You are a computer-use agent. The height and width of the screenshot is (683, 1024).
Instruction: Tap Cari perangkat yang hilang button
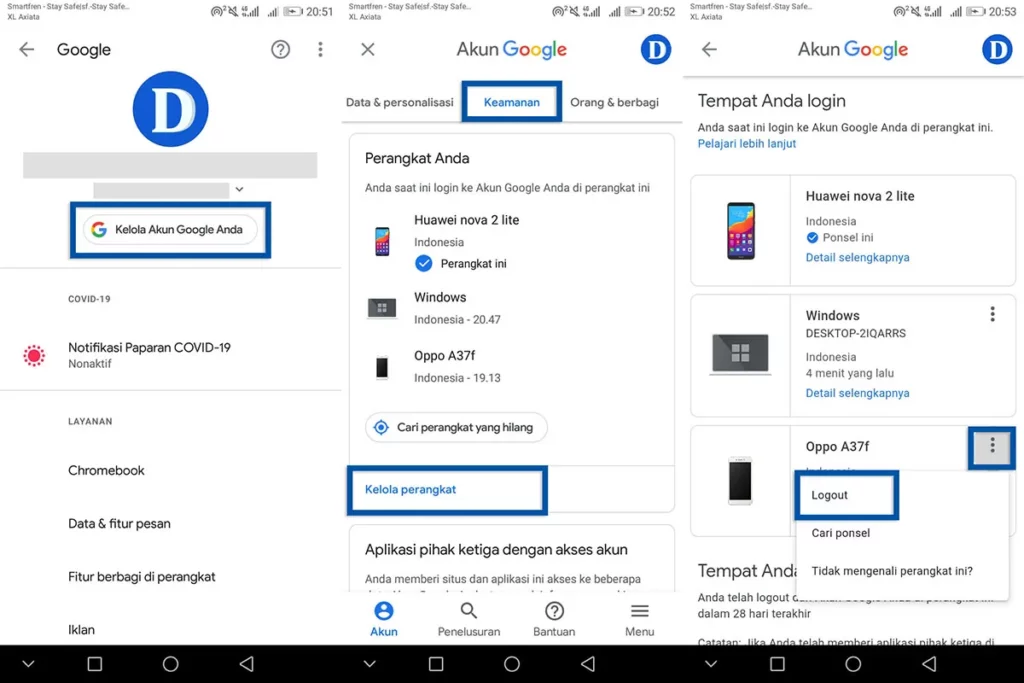click(456, 428)
